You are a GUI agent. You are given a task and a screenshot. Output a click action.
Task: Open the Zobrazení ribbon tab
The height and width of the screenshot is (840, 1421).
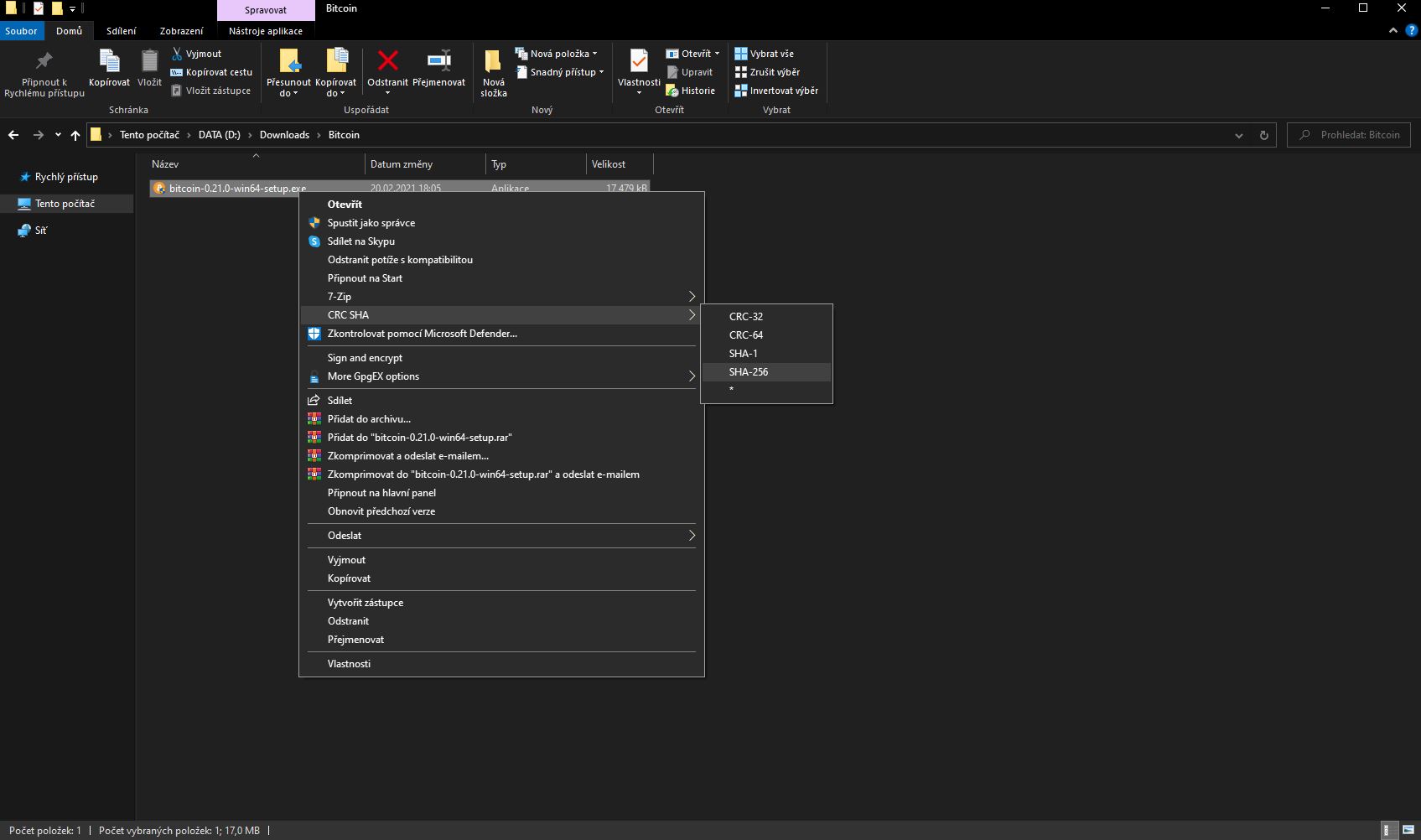[x=181, y=31]
